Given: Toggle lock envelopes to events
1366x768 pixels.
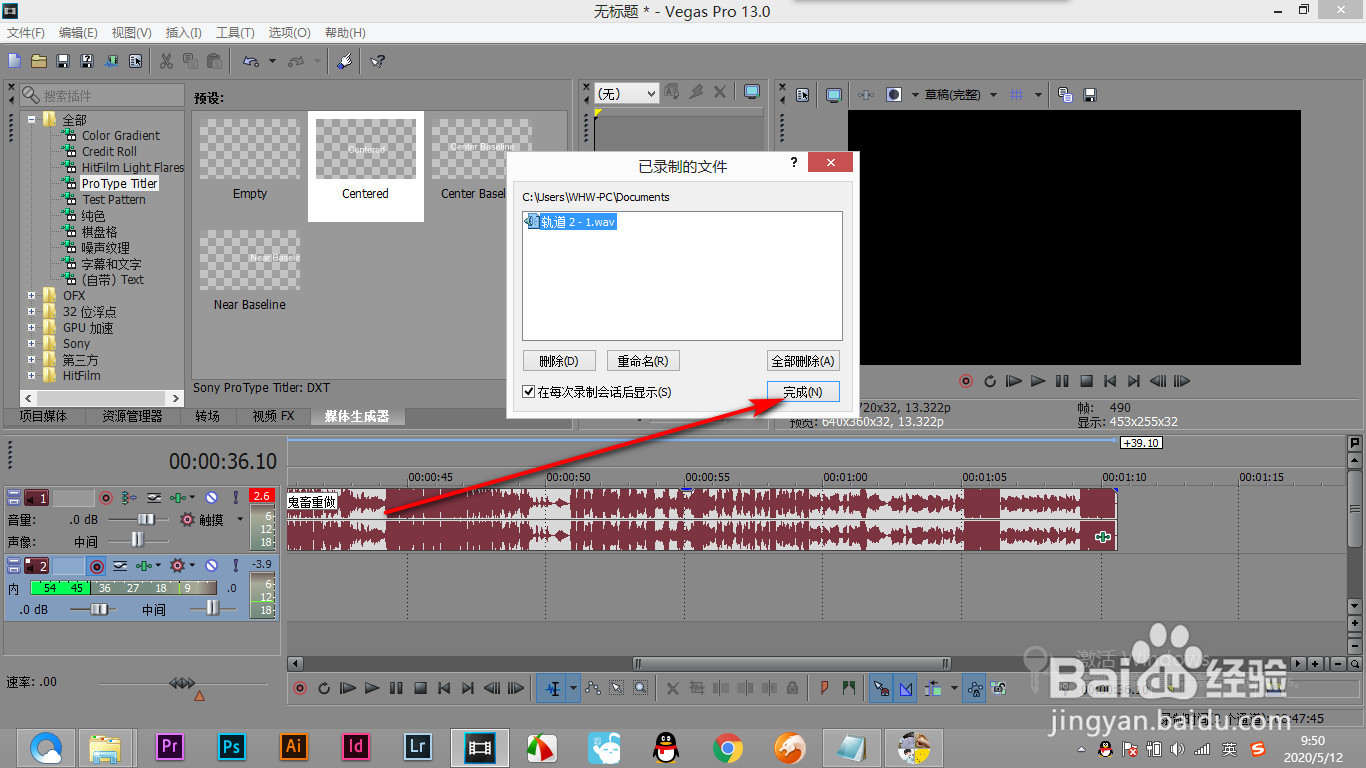Looking at the screenshot, I should pos(975,688).
